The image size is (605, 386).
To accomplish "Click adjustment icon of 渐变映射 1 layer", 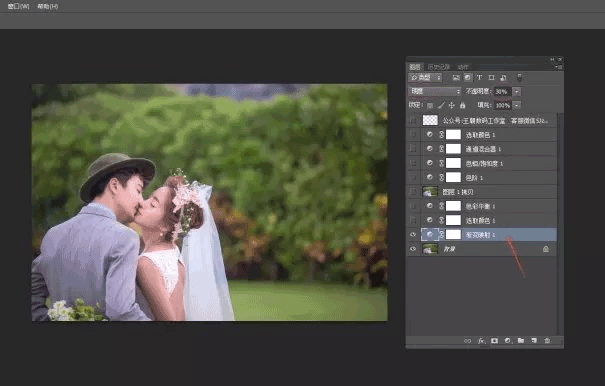I will [429, 234].
